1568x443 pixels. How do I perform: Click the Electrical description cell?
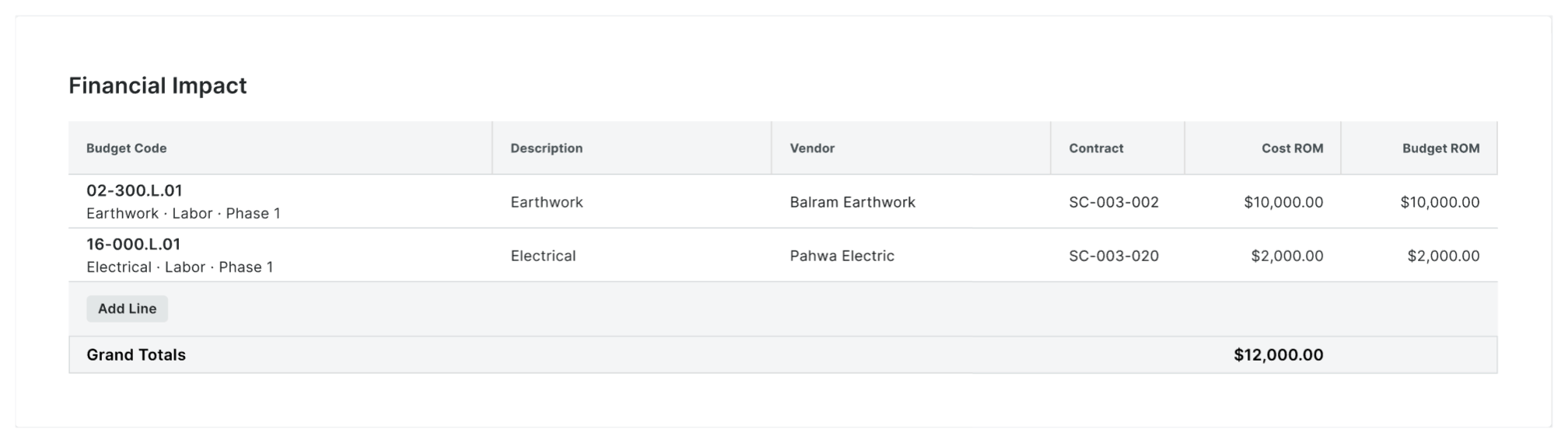[543, 256]
